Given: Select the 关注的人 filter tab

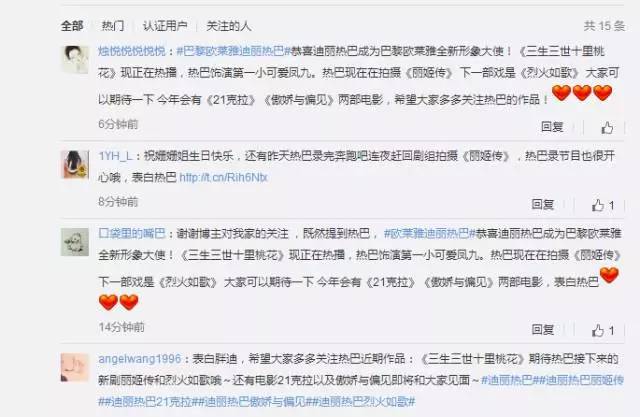Looking at the screenshot, I should pos(229,26).
